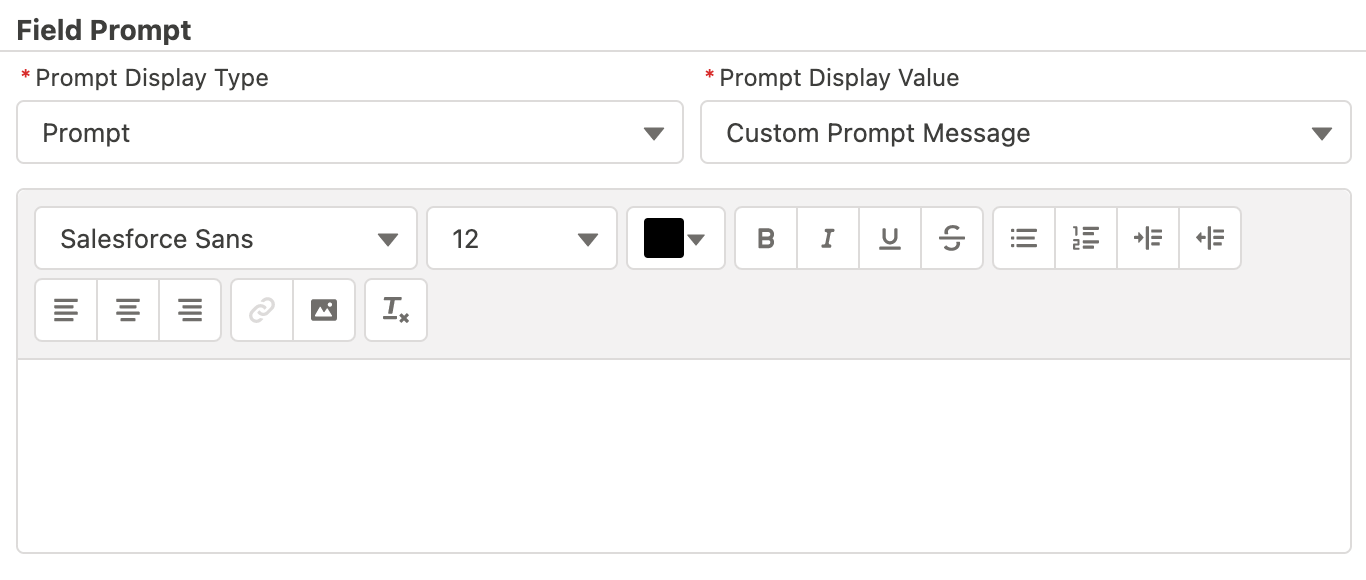1366x580 pixels.
Task: Open the Prompt Display Value dropdown
Action: tap(1026, 133)
